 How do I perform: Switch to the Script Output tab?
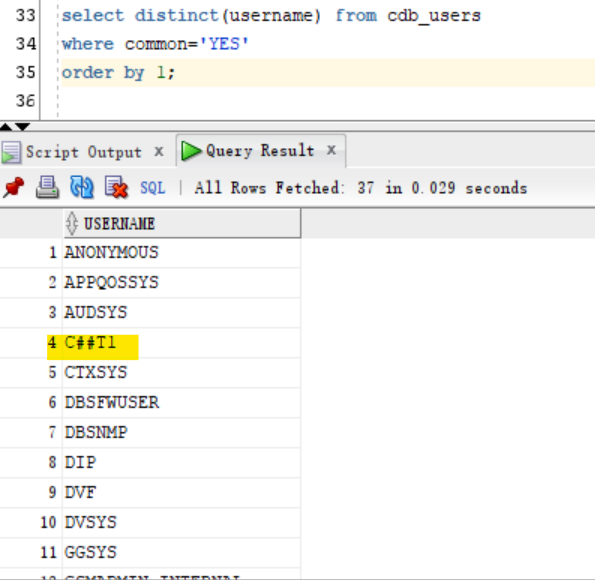click(x=83, y=152)
